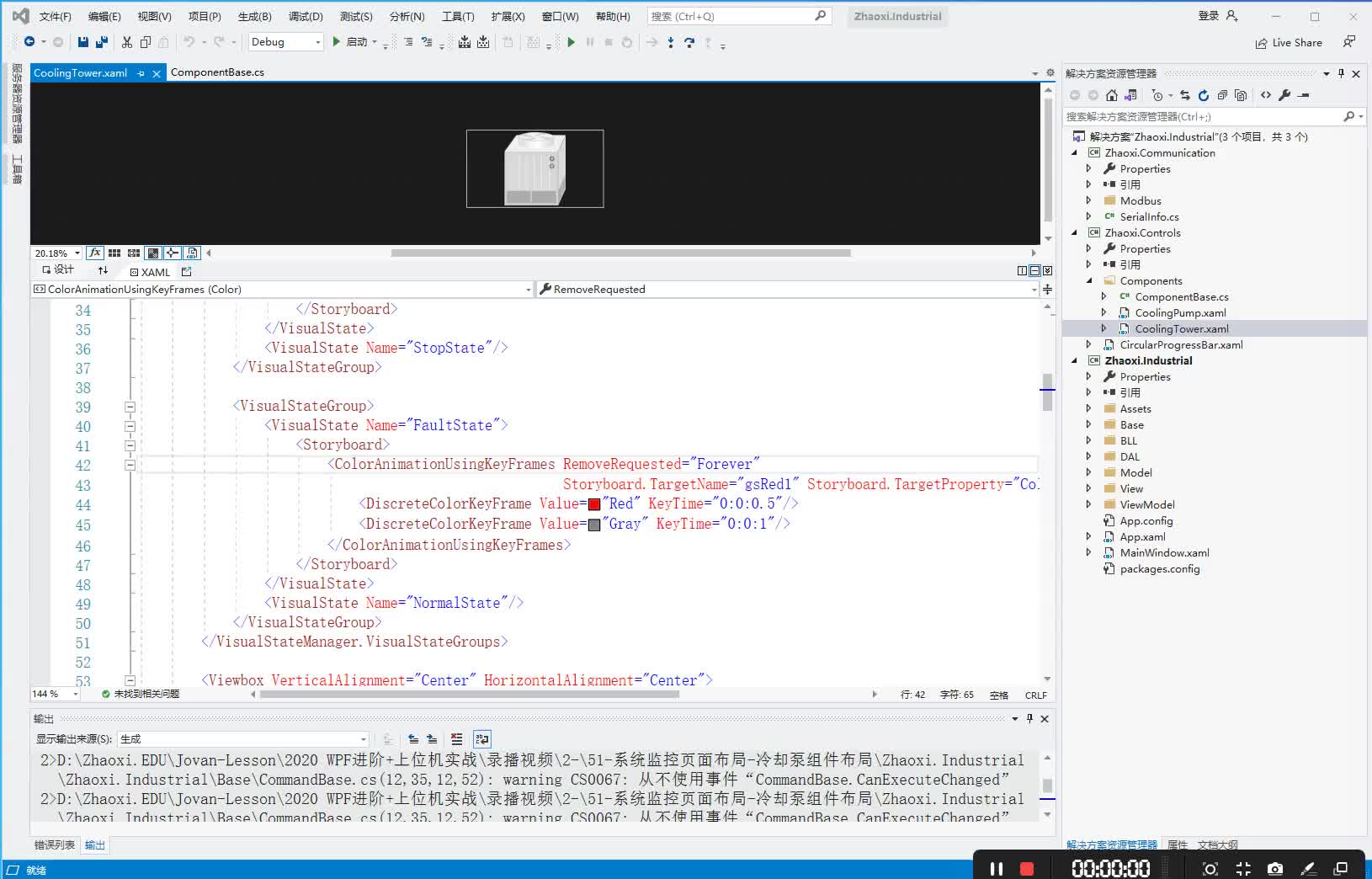Toggle disable project code button
Viewport: 1372px width, 879px height.
point(192,253)
